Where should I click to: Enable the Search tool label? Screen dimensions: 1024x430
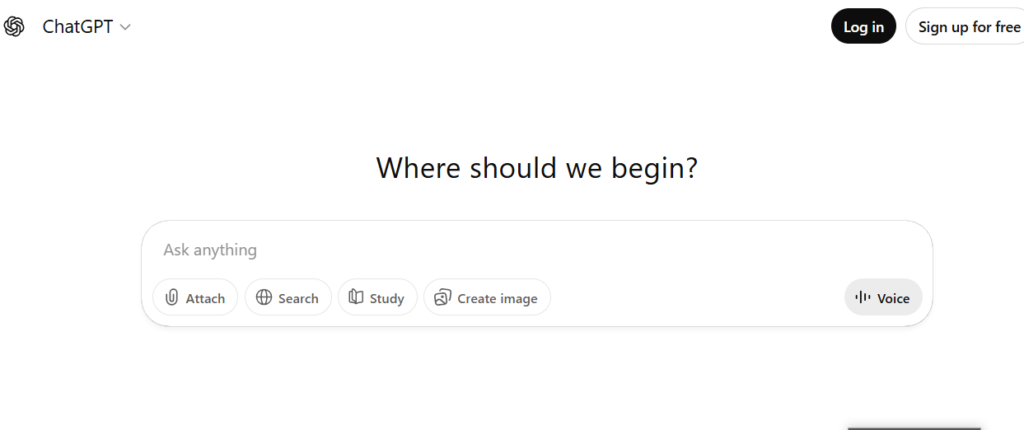click(x=298, y=298)
